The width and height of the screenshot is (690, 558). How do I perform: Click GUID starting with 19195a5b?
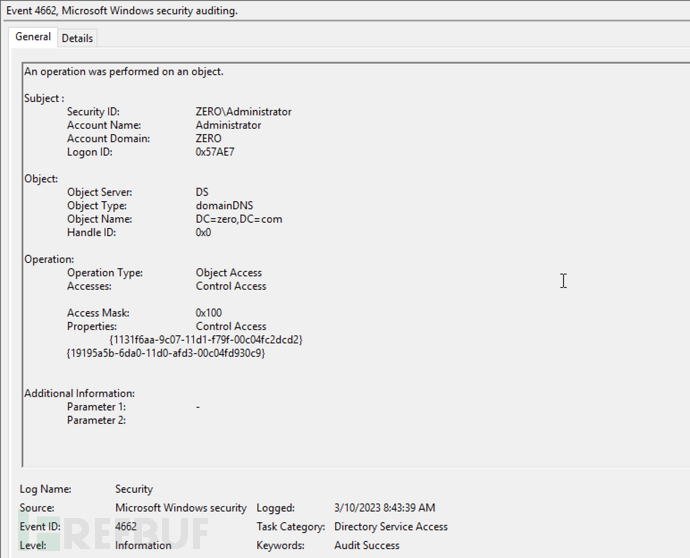(x=166, y=353)
